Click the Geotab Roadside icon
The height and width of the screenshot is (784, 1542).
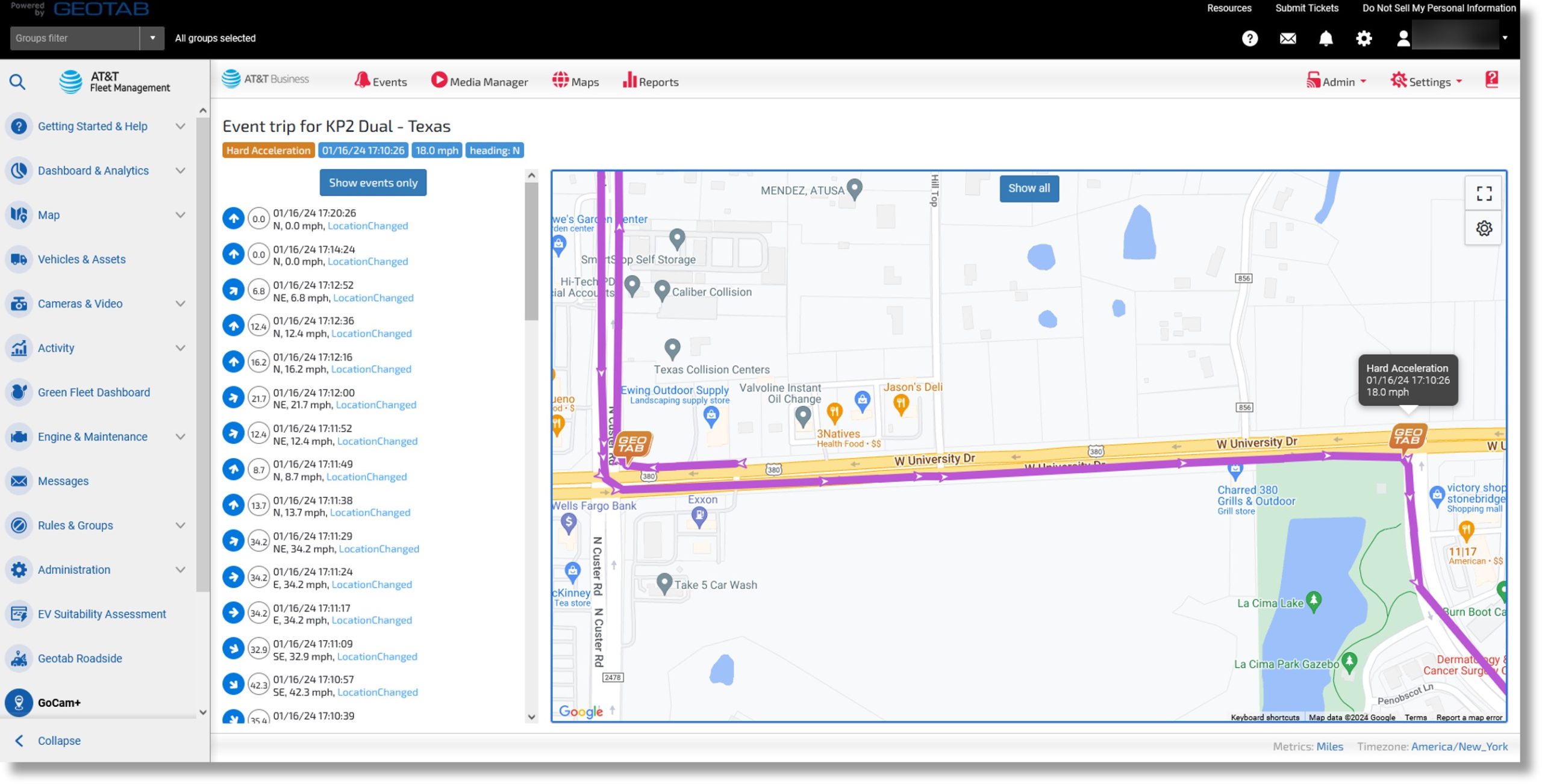point(19,659)
